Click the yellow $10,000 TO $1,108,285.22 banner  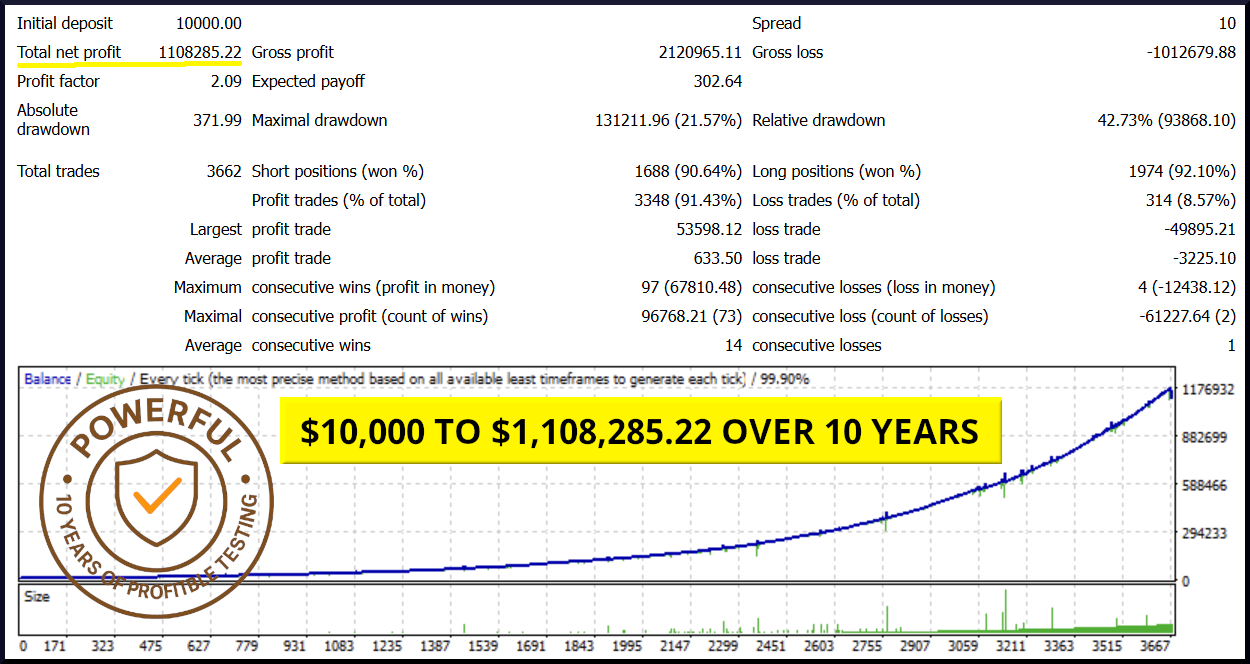640,431
